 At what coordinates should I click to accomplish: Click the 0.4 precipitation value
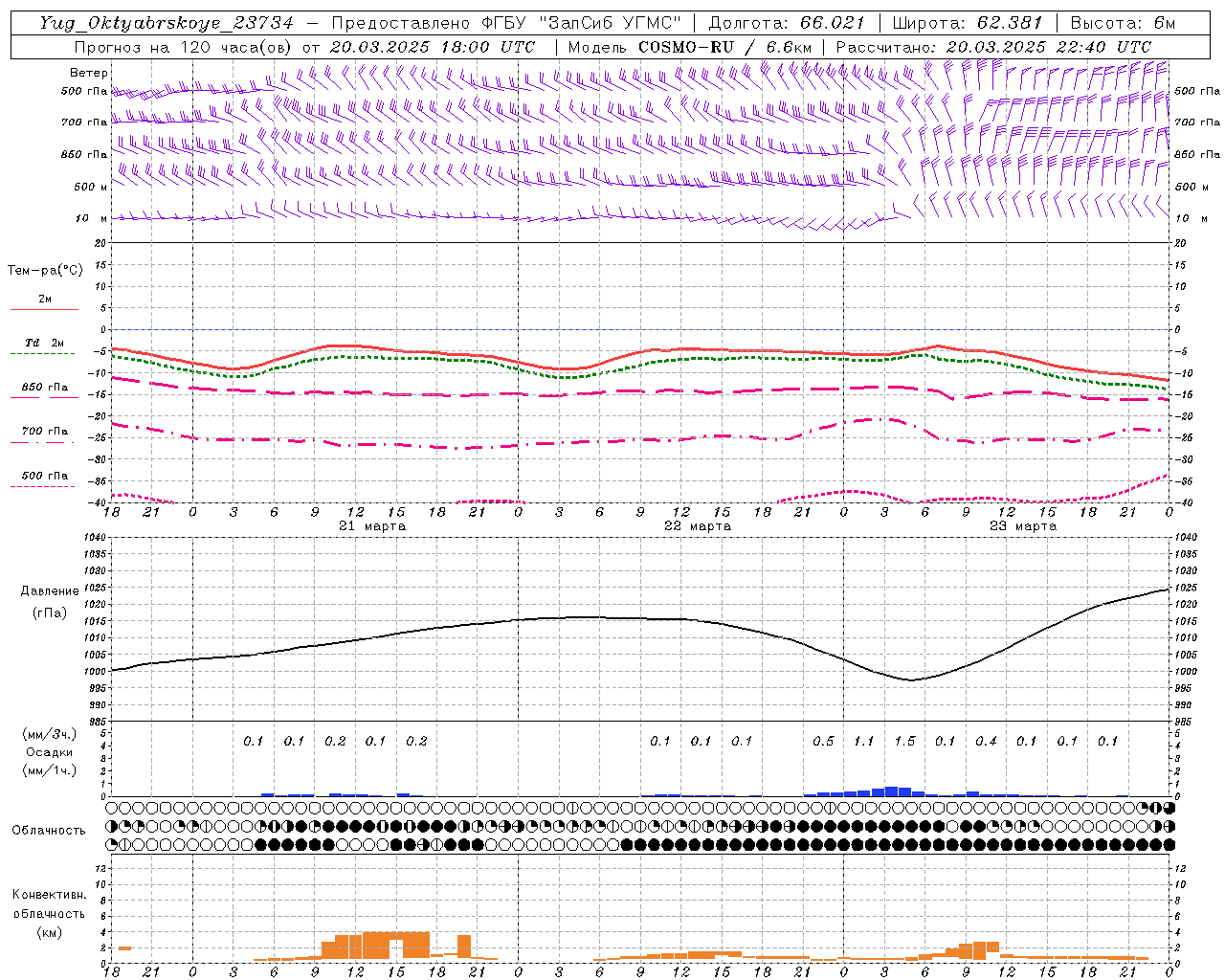point(986,741)
